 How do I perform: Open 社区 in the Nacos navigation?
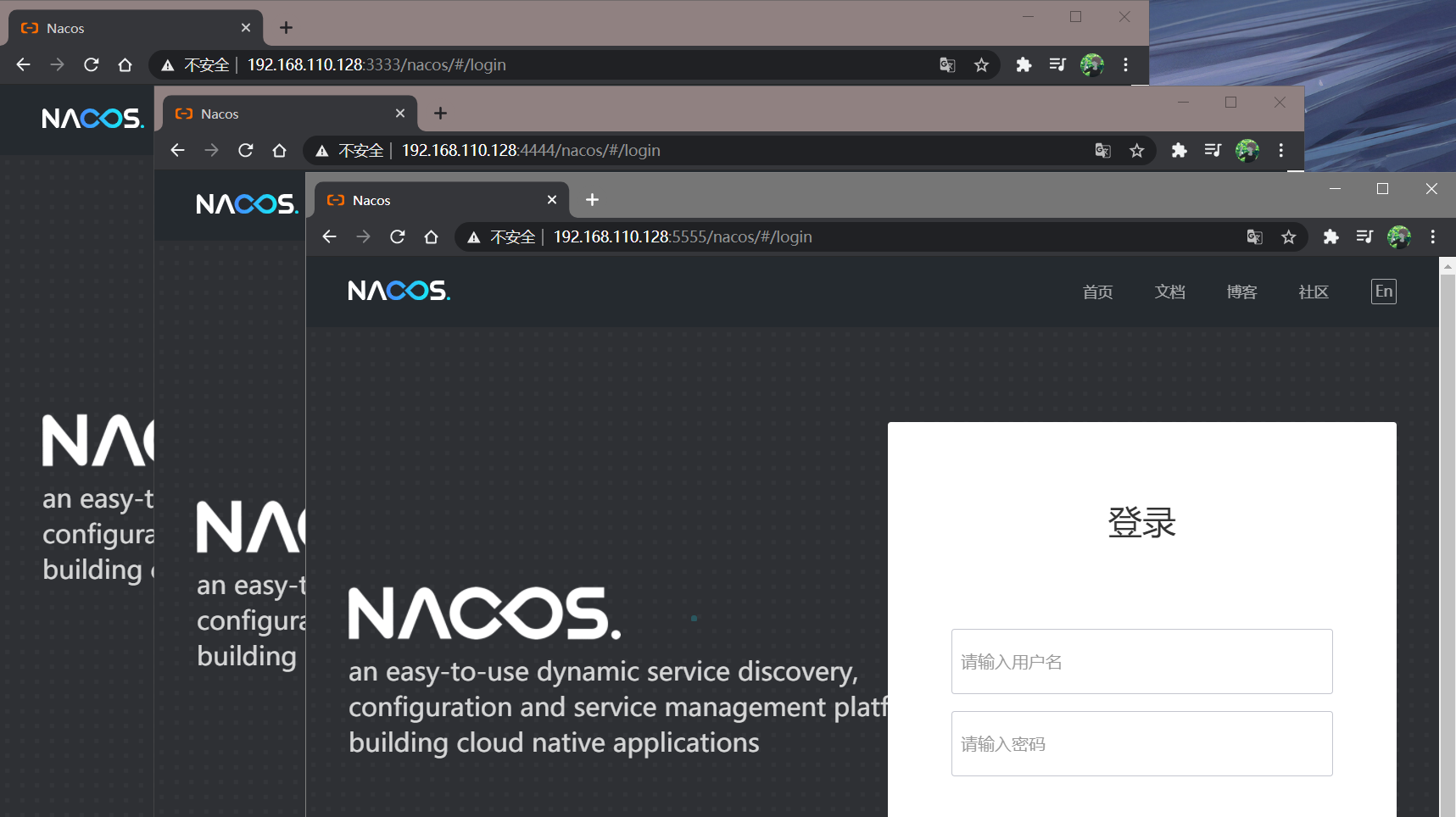[x=1314, y=292]
